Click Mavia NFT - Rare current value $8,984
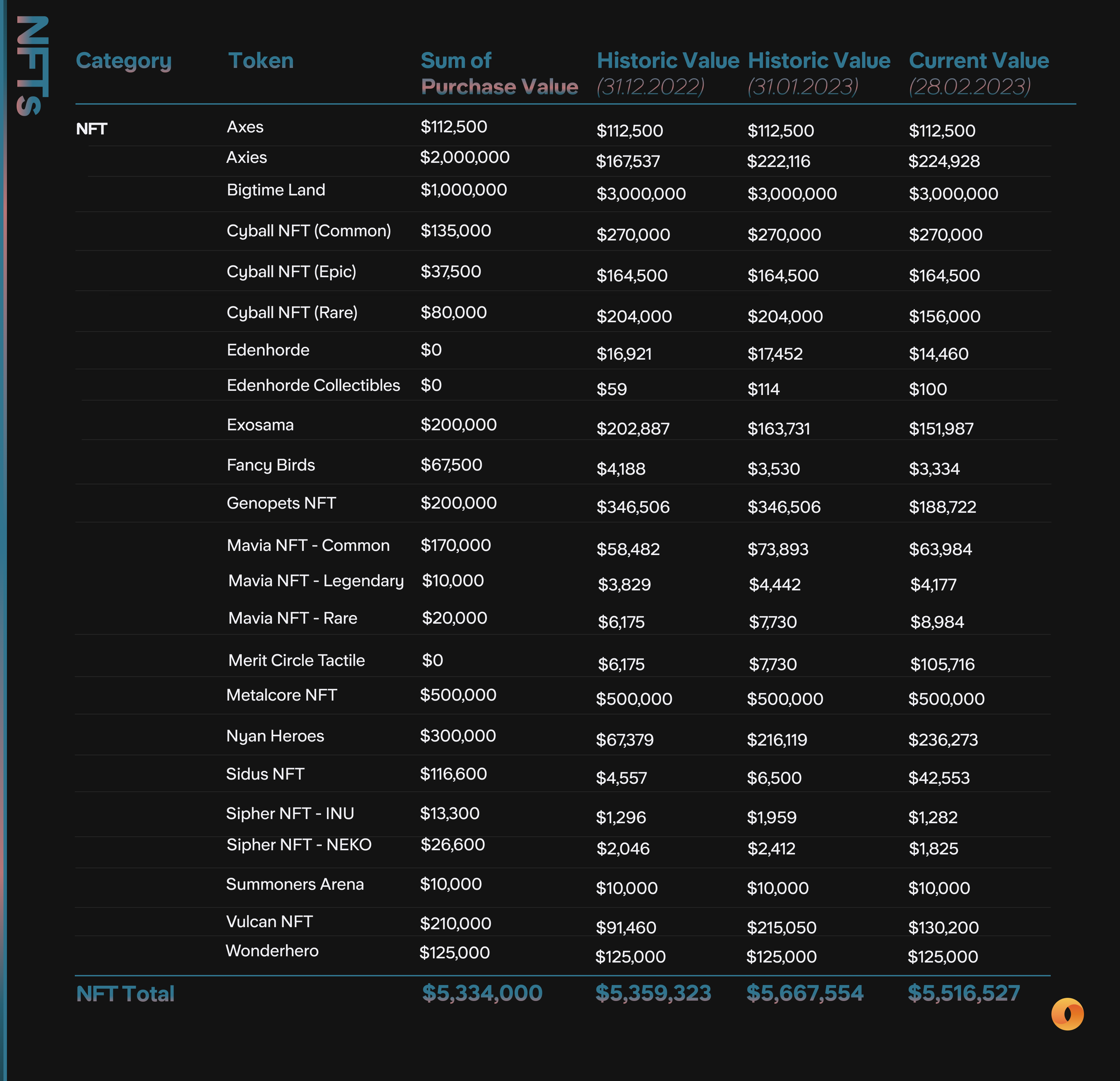1120x1081 pixels. (936, 622)
